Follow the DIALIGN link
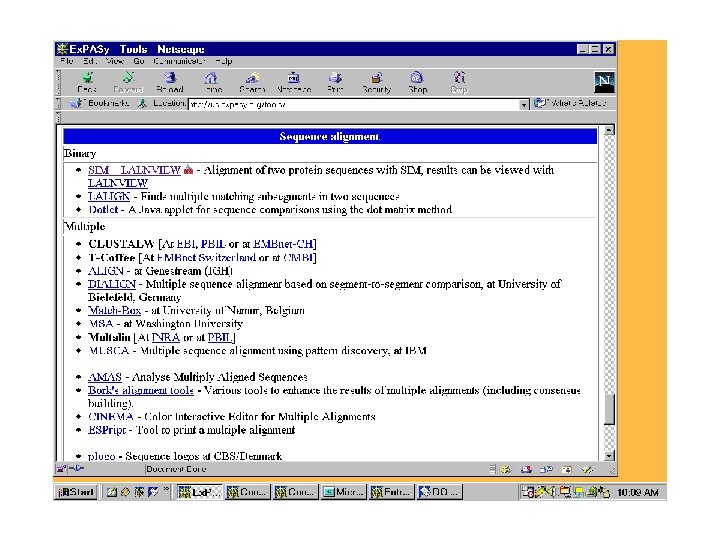 (x=112, y=284)
